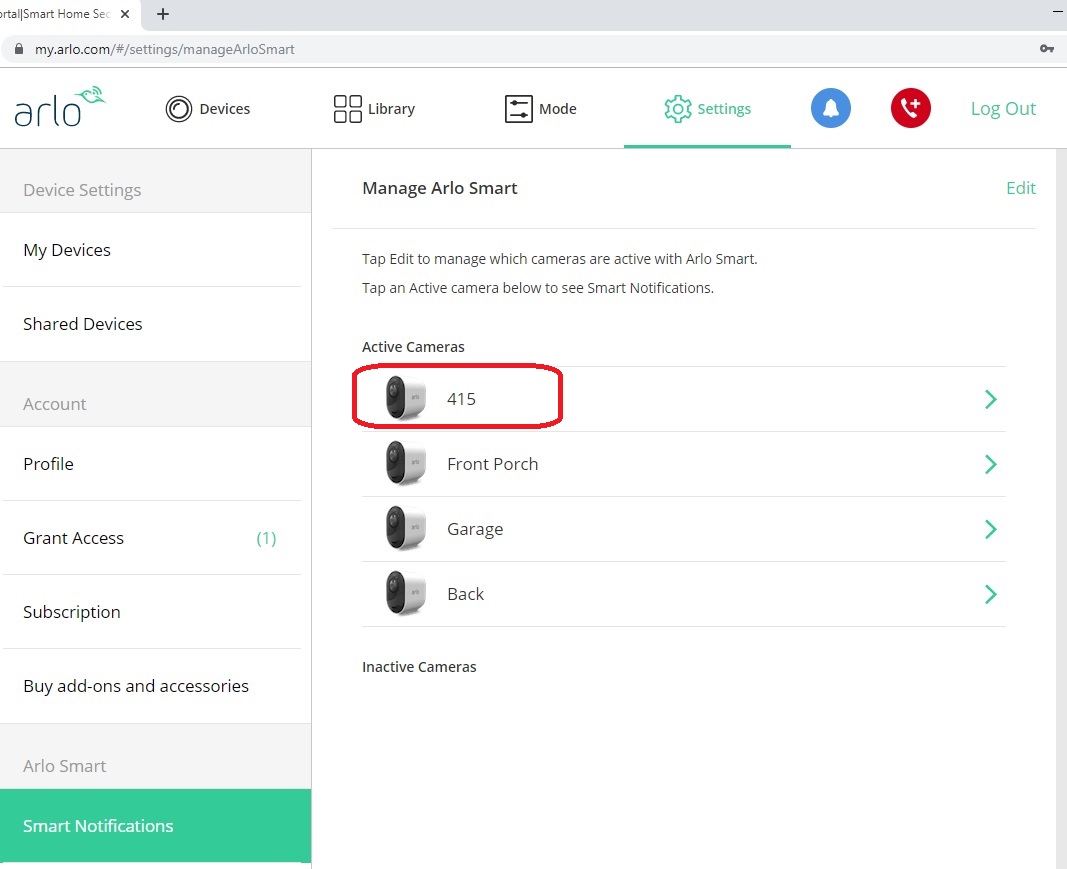The height and width of the screenshot is (869, 1067).
Task: Click the Settings gear icon
Action: pyautogui.click(x=678, y=109)
